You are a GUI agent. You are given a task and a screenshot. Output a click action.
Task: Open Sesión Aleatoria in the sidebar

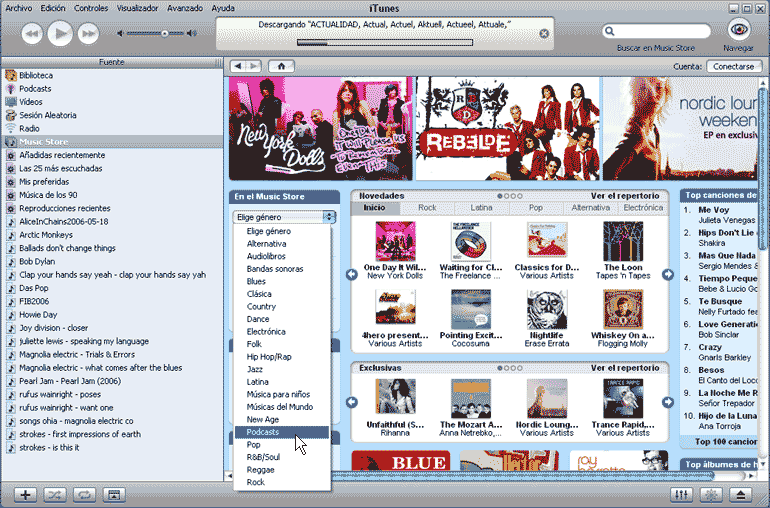(x=112, y=115)
